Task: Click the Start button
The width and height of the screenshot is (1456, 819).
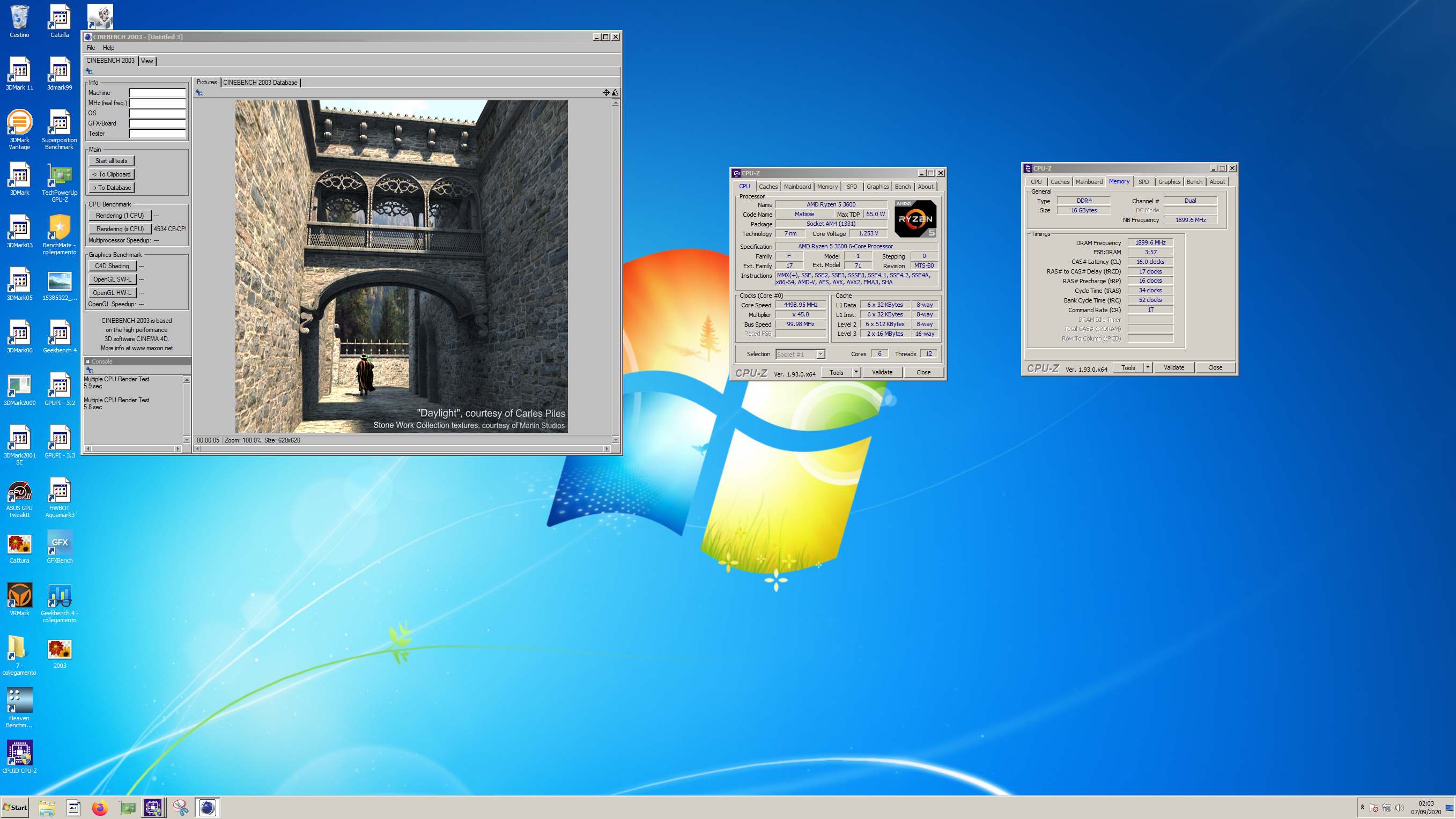Action: (15, 808)
